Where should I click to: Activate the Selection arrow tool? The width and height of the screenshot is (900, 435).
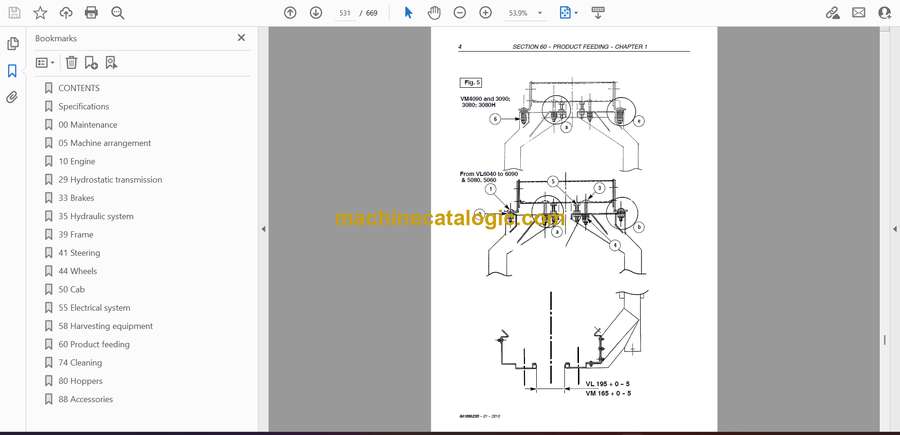point(408,13)
